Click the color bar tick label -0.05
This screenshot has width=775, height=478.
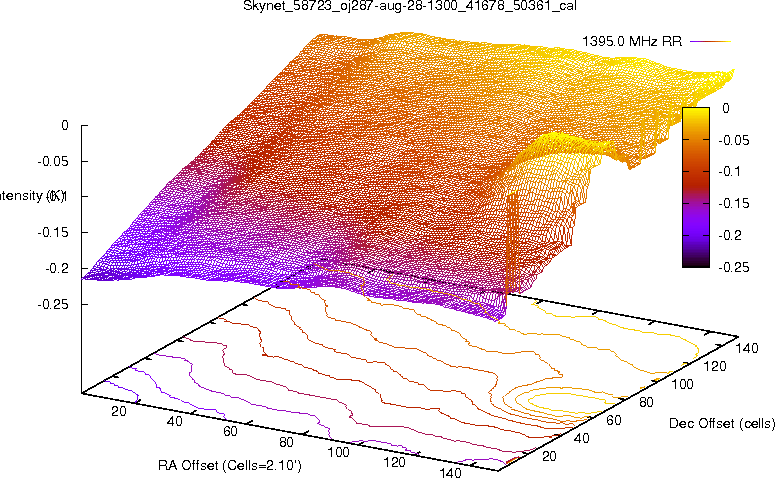733,140
